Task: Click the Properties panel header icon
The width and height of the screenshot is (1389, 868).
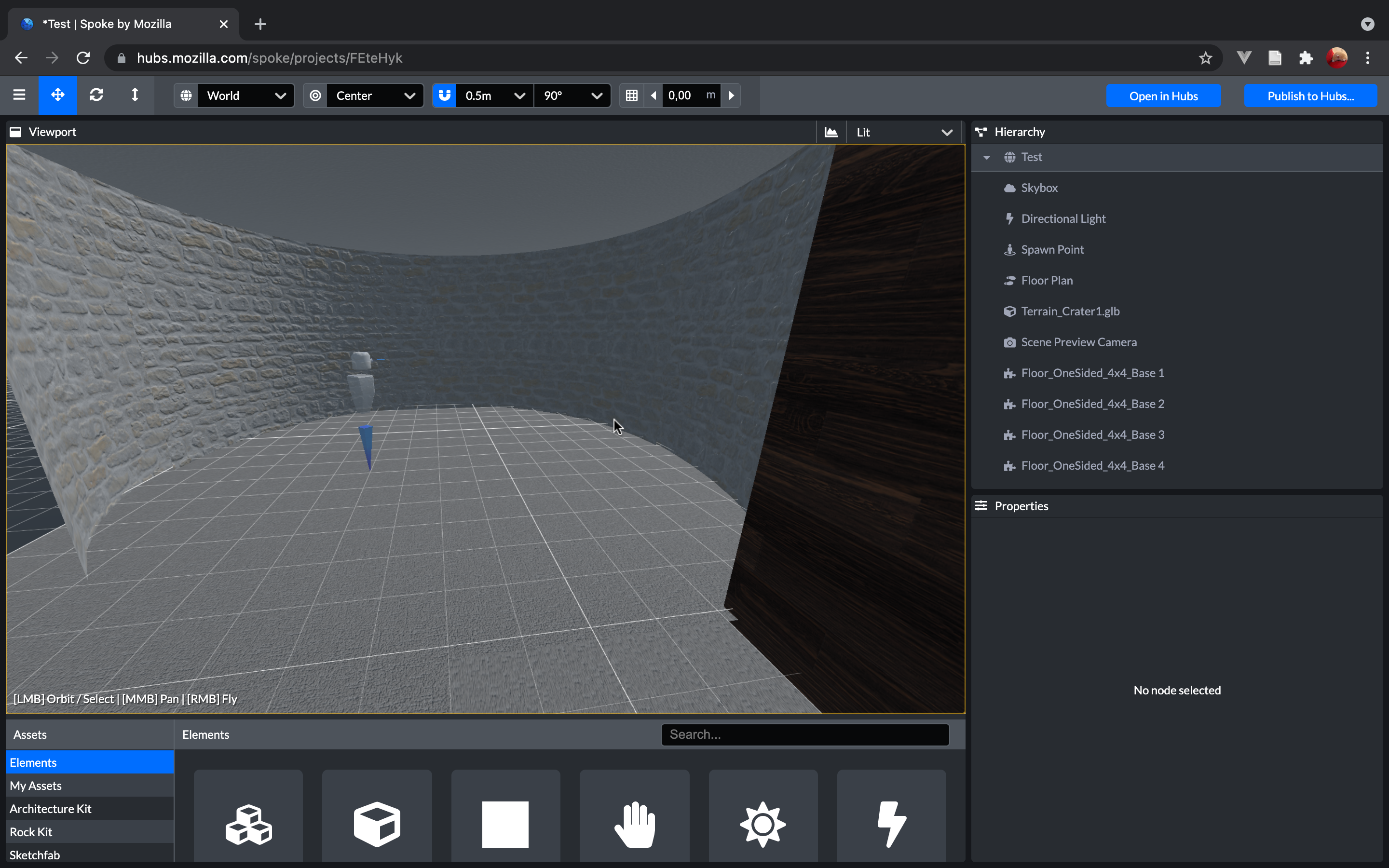Action: 981,506
